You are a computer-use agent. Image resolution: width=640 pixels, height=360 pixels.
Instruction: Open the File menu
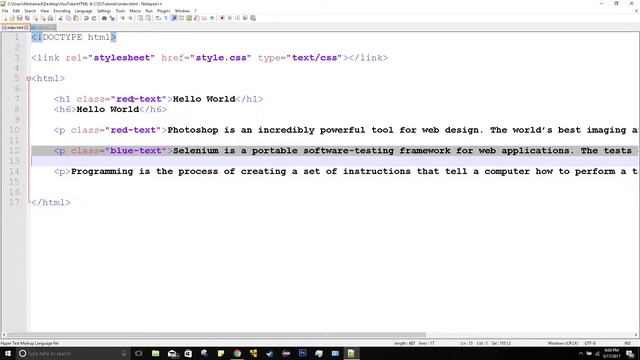pos(5,11)
